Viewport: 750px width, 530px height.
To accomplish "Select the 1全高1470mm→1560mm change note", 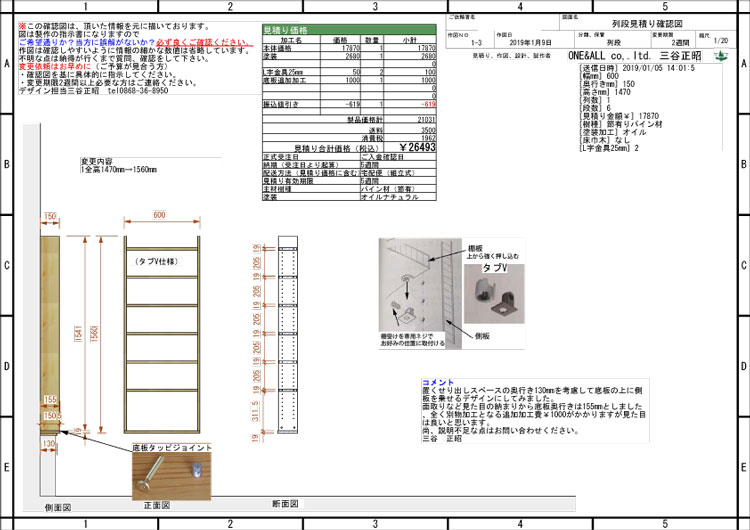I will pos(119,169).
